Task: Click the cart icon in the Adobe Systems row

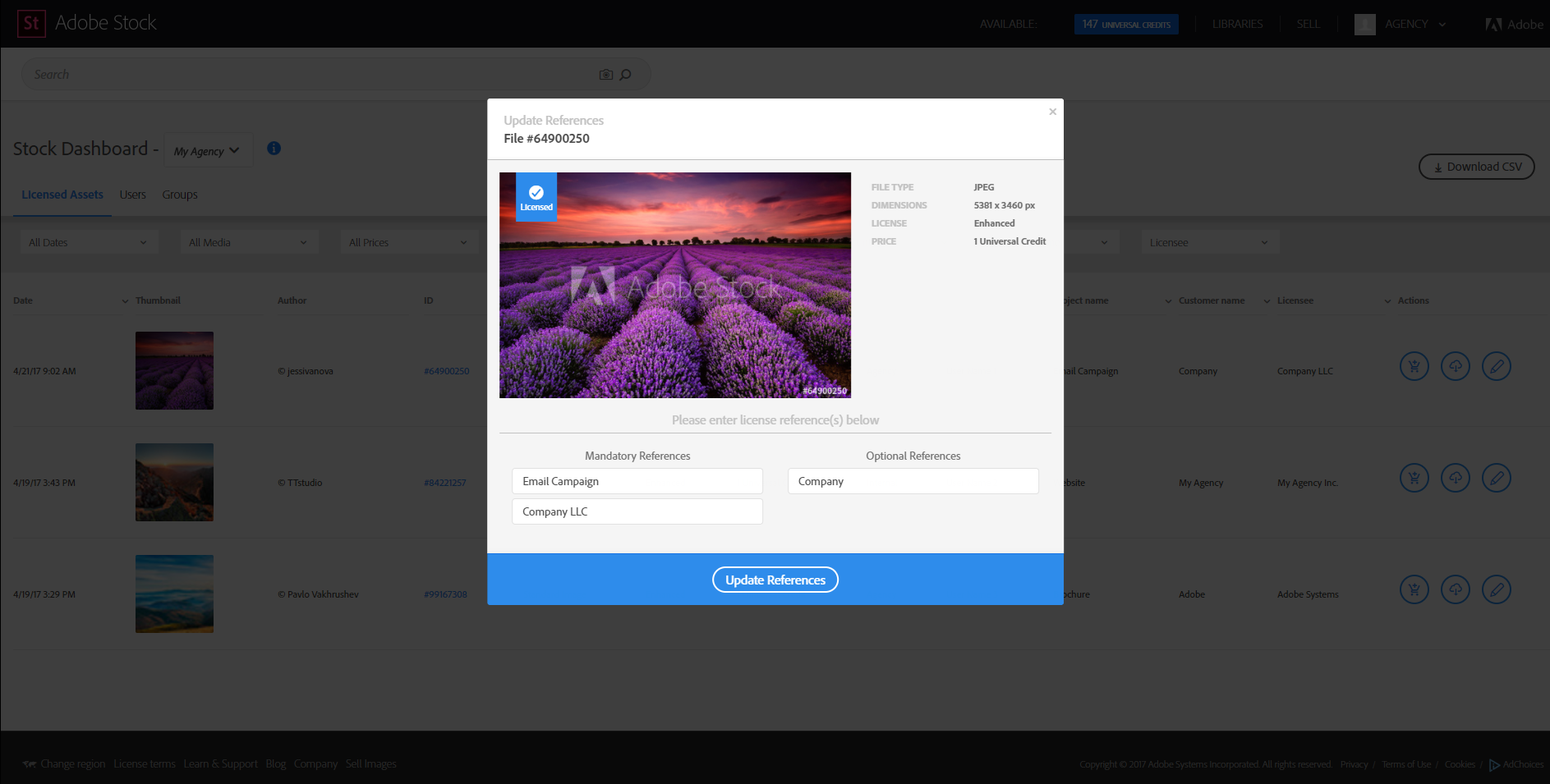Action: (1414, 589)
